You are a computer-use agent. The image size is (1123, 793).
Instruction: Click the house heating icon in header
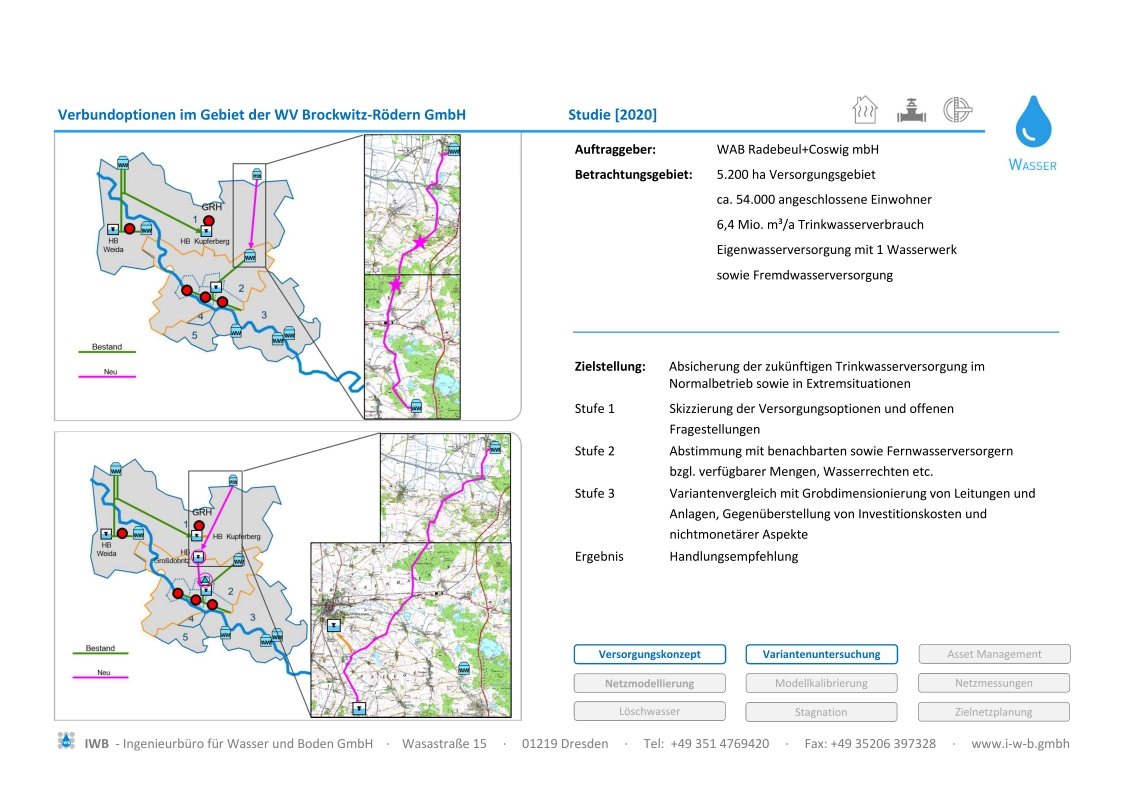point(864,110)
